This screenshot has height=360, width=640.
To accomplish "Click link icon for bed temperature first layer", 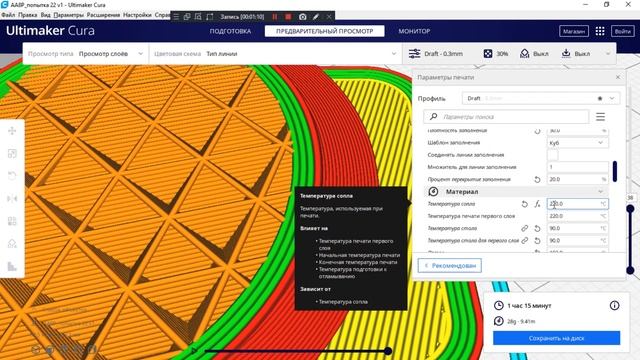I will pyautogui.click(x=524, y=240).
